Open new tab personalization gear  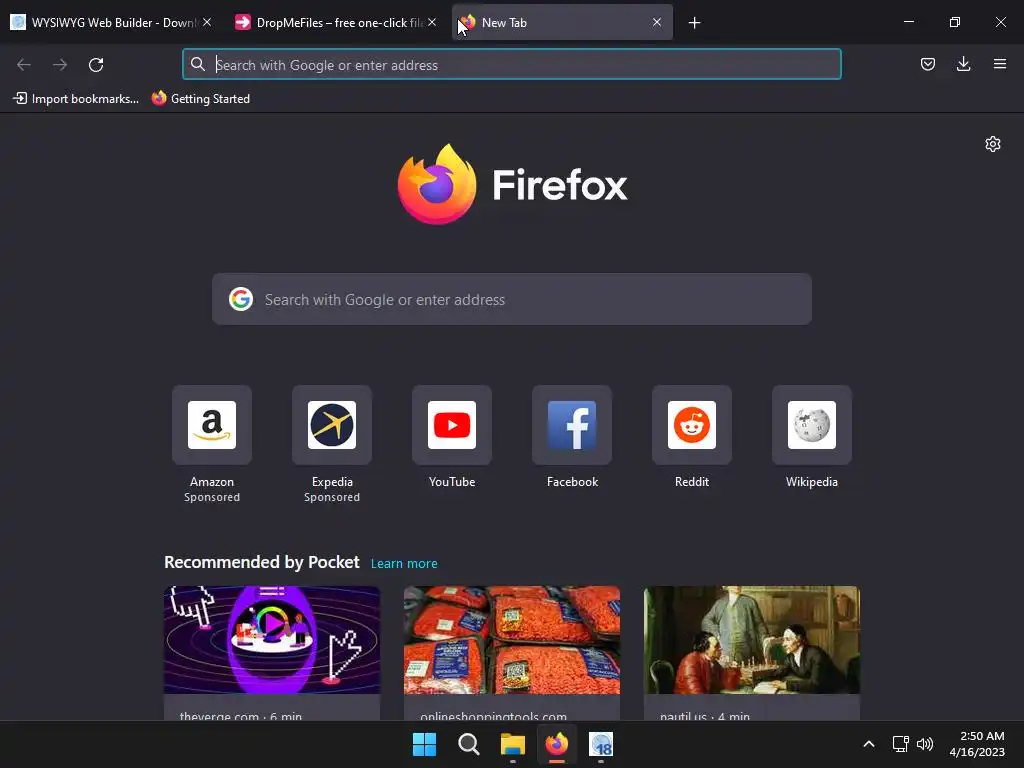click(x=993, y=144)
